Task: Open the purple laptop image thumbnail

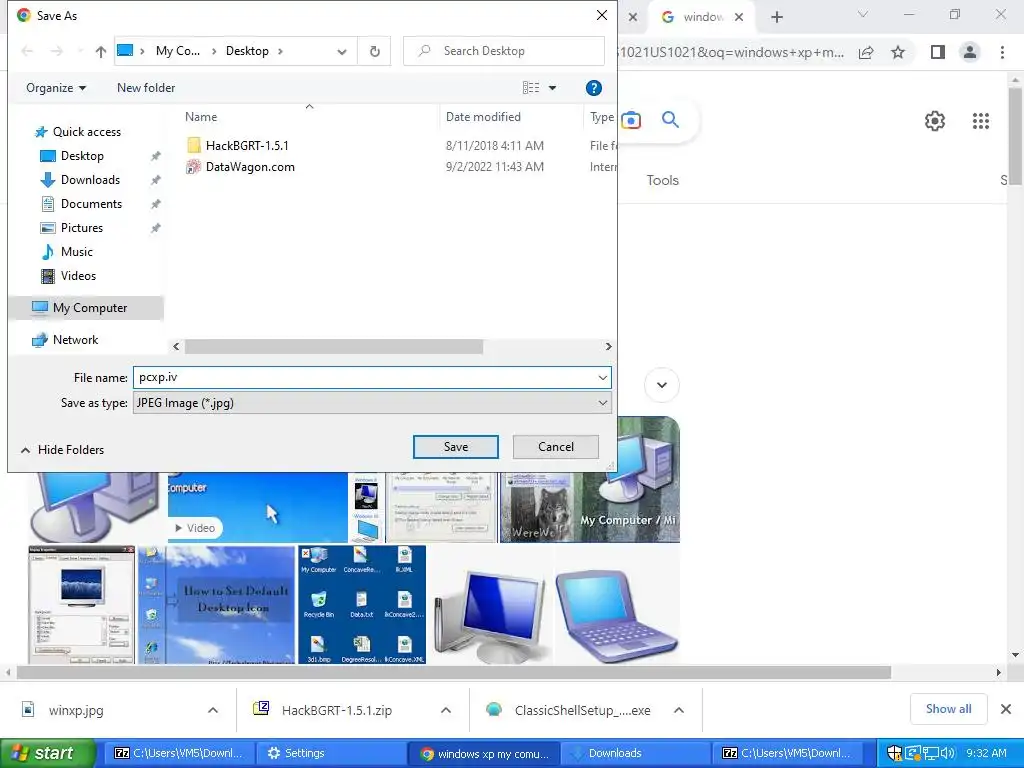Action: [x=618, y=605]
